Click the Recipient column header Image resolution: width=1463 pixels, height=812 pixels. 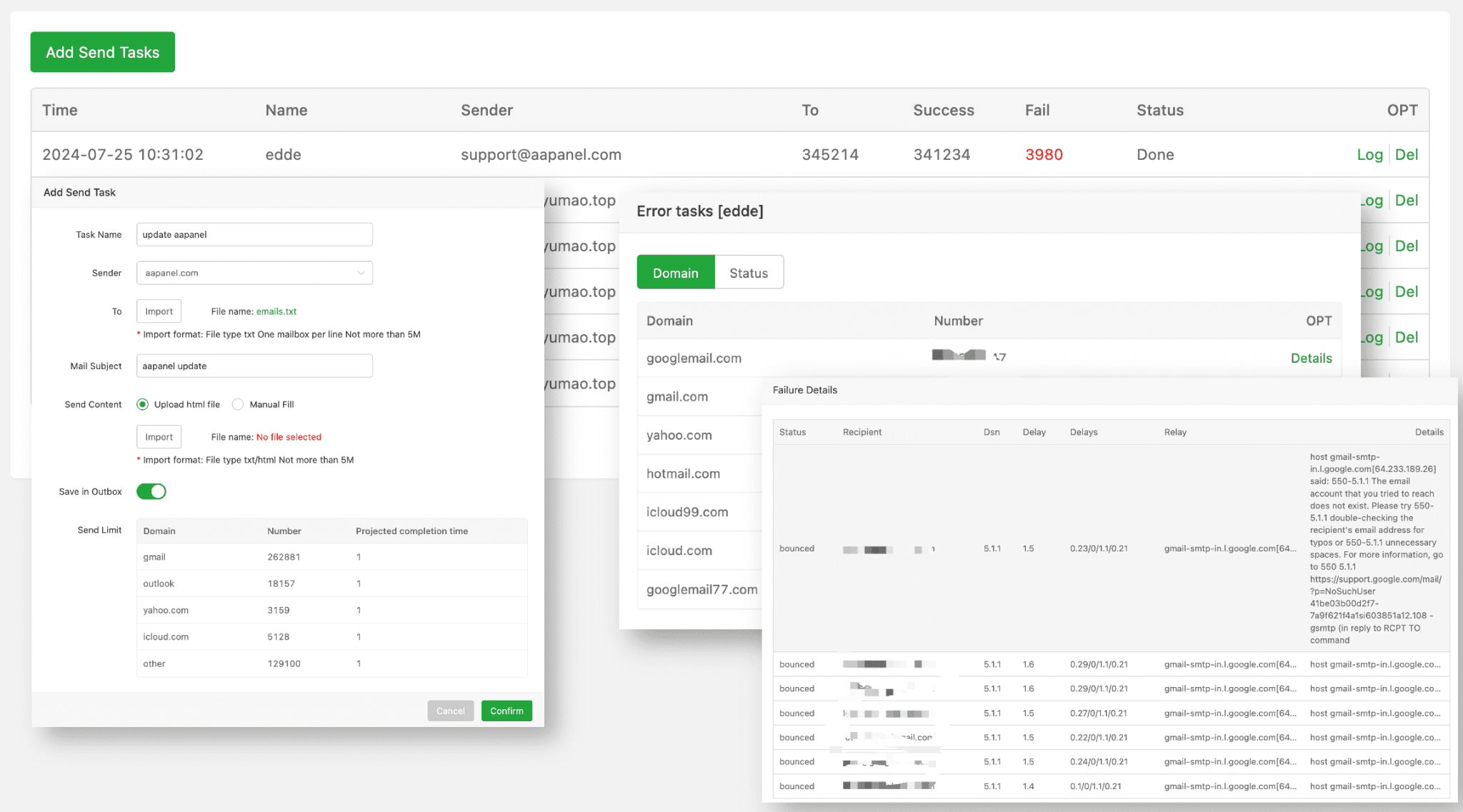click(x=862, y=432)
